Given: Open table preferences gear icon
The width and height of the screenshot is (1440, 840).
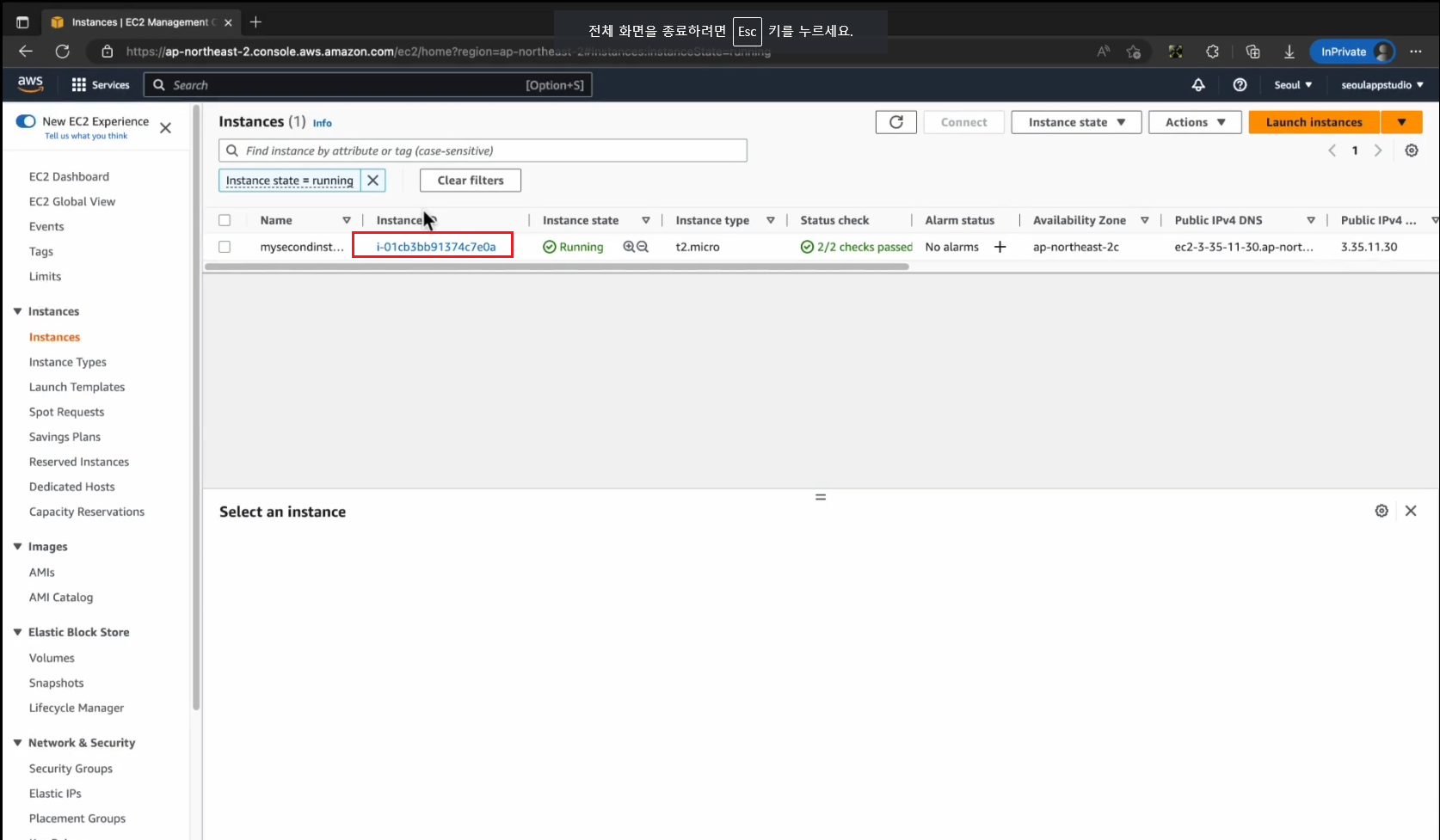Looking at the screenshot, I should coord(1412,150).
